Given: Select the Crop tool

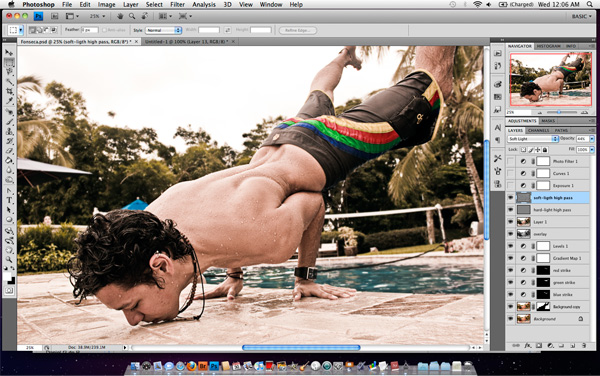Looking at the screenshot, I should click(x=9, y=91).
